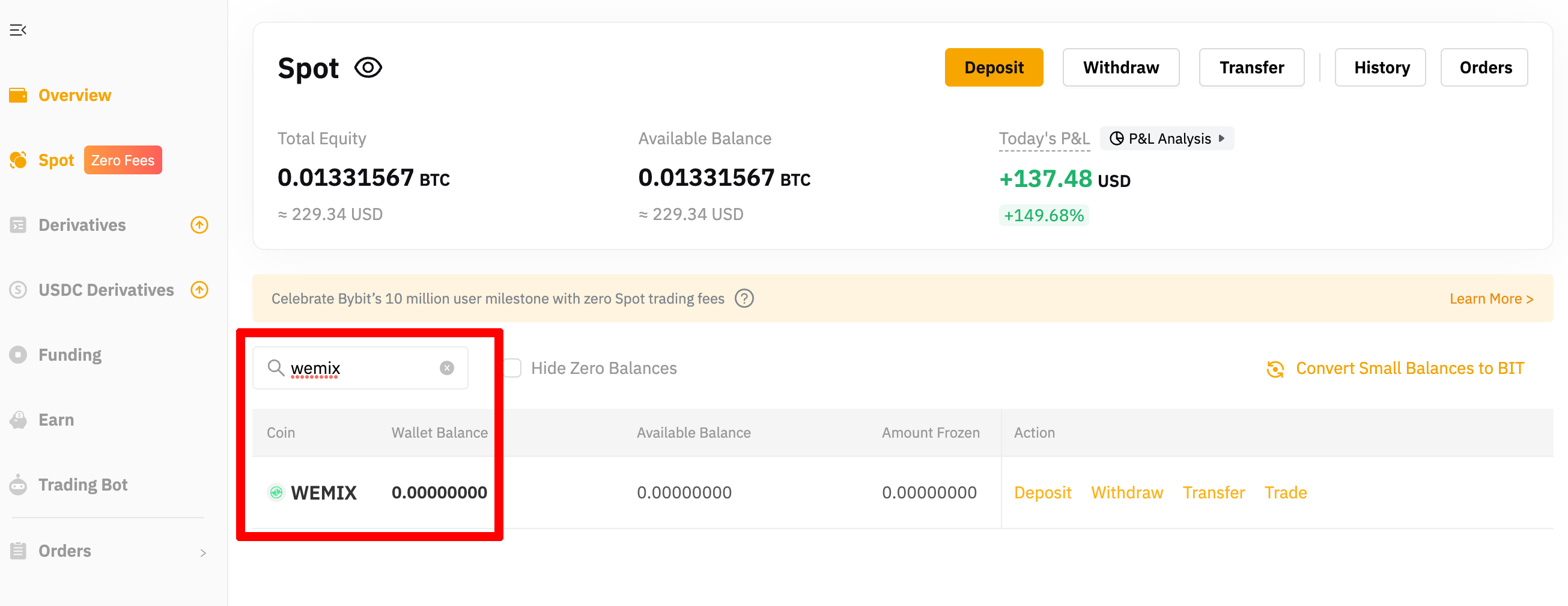Click the Orders clipboard icon in sidebar
1568x606 pixels.
(x=18, y=551)
